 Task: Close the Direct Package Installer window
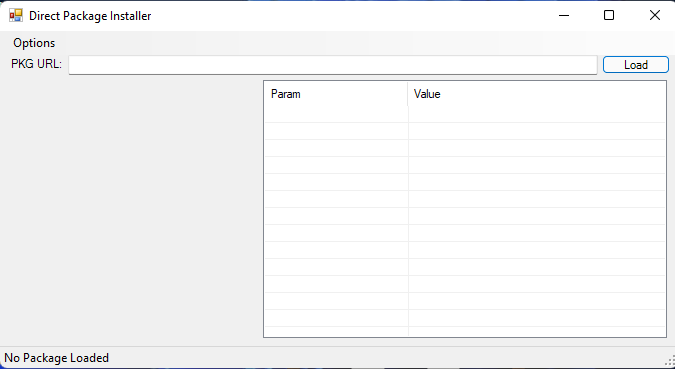[654, 16]
